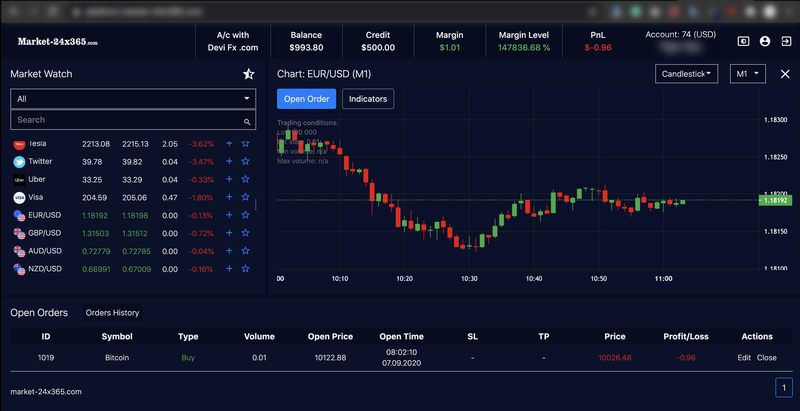This screenshot has height=411, width=800.
Task: Click the market-24x365.com footer text
Action: click(x=46, y=392)
